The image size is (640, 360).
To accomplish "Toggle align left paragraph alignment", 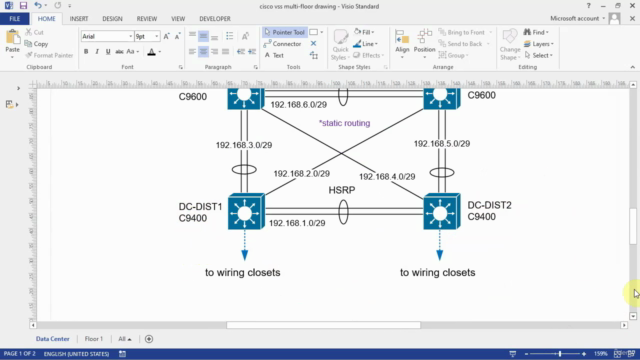I will (192, 51).
